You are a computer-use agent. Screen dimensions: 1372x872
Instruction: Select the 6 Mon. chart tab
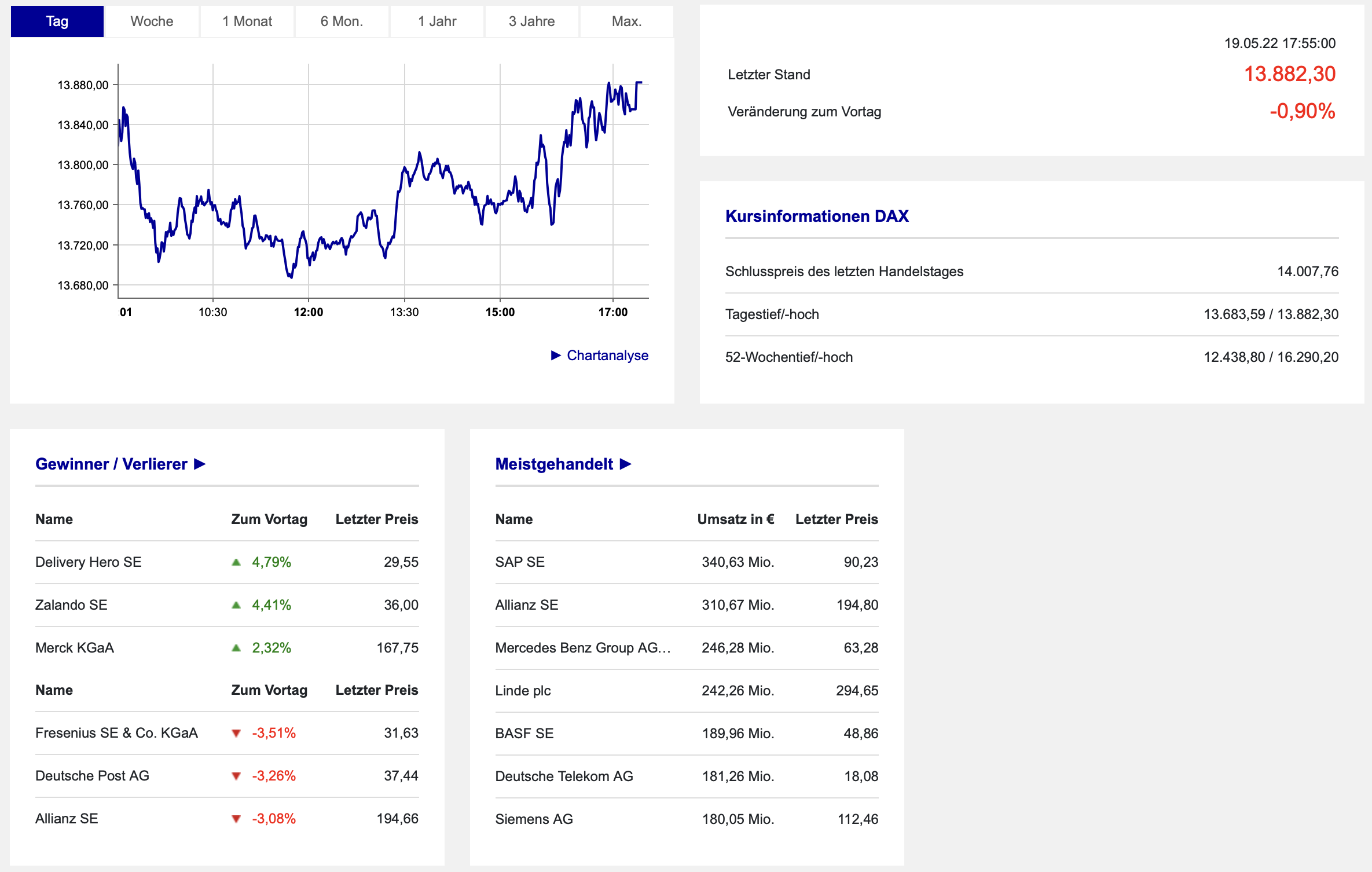(342, 21)
